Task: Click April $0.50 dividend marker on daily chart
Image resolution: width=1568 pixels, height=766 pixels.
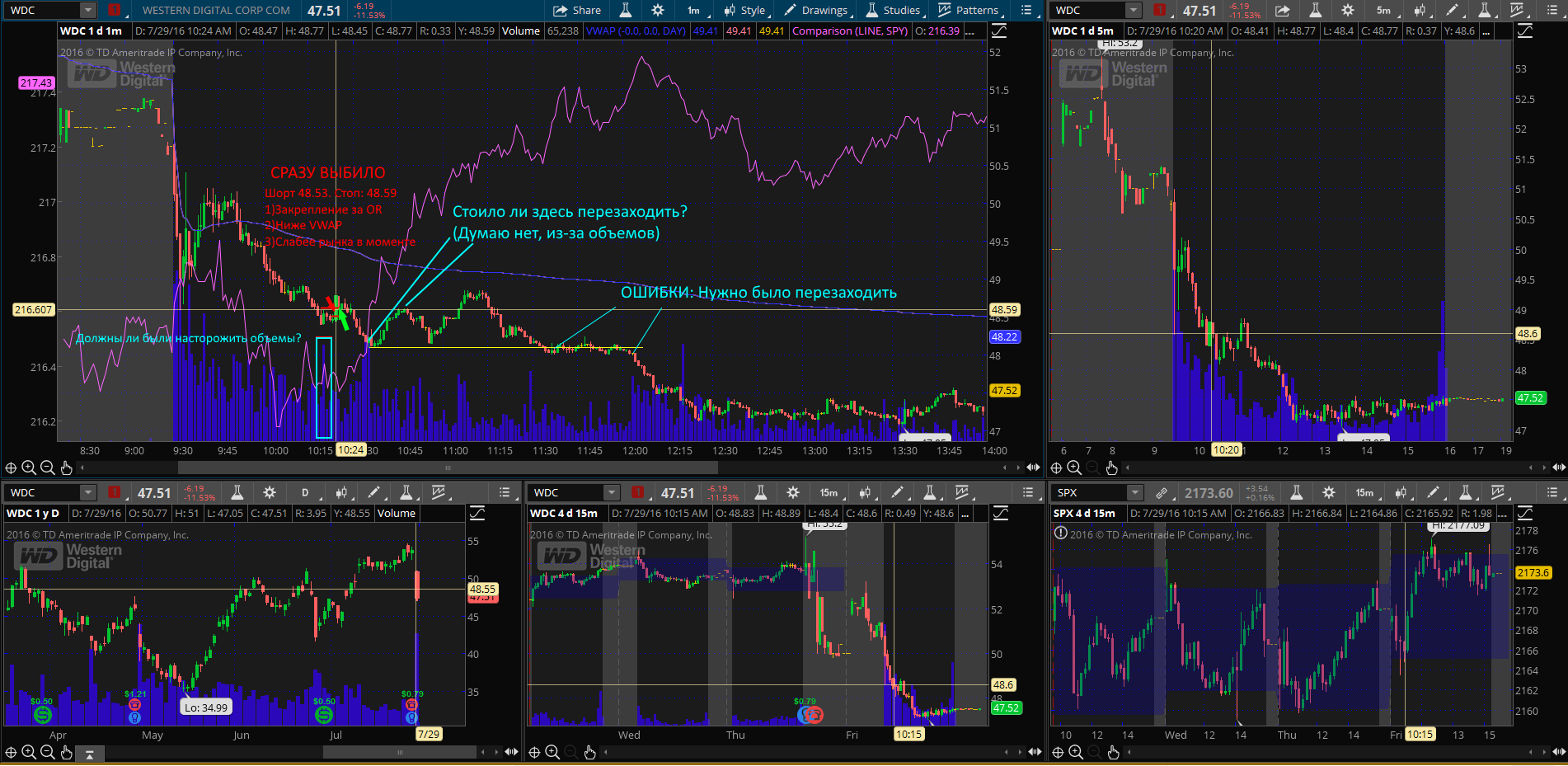Action: point(42,715)
